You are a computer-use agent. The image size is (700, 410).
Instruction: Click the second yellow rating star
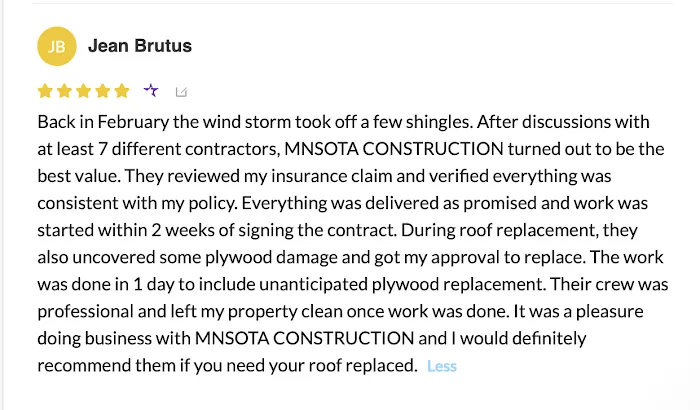point(64,91)
